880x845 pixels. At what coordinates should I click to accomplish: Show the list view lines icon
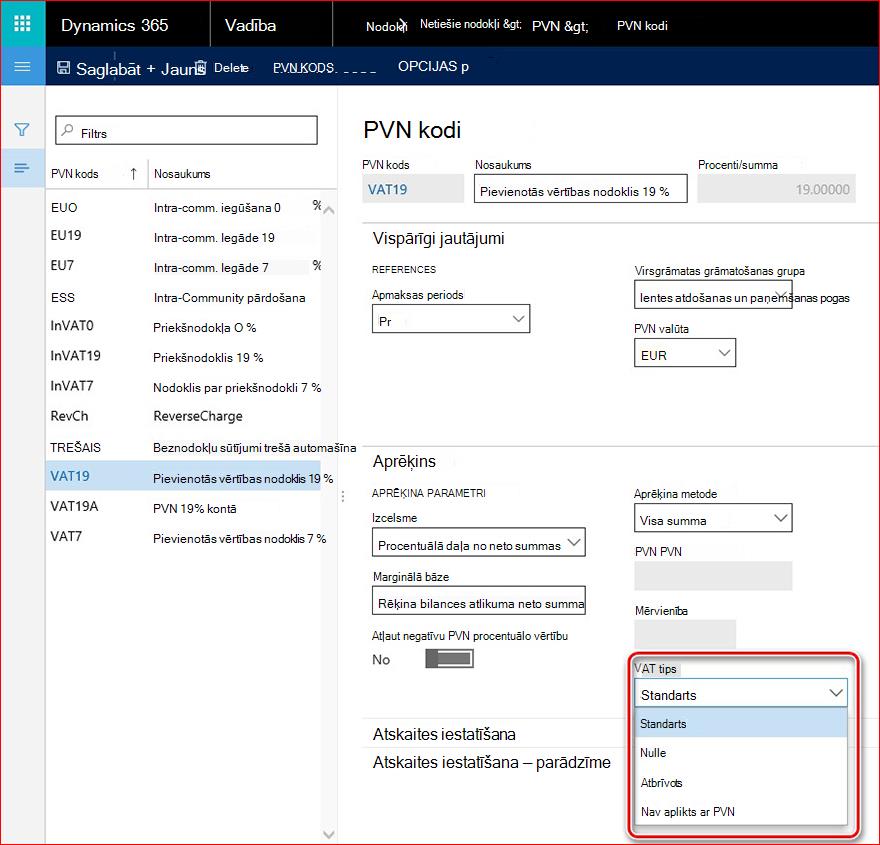tap(22, 168)
